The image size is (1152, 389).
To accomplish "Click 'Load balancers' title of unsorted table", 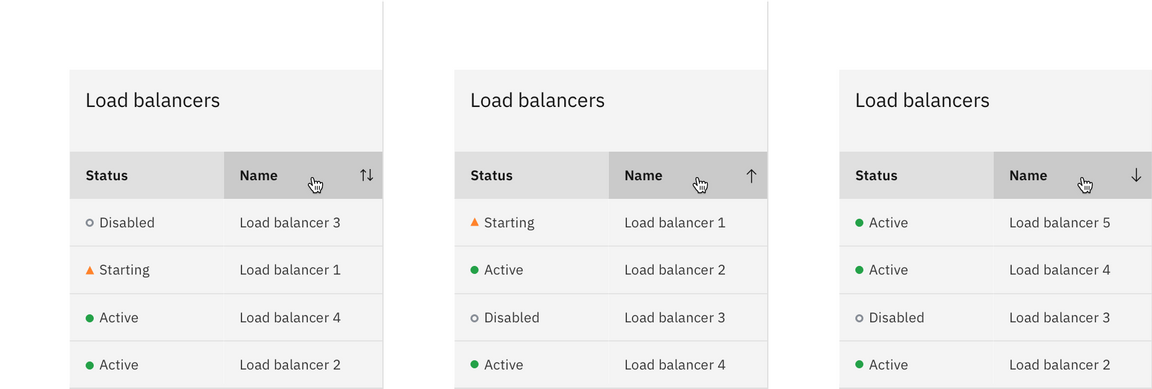I will pyautogui.click(x=153, y=100).
